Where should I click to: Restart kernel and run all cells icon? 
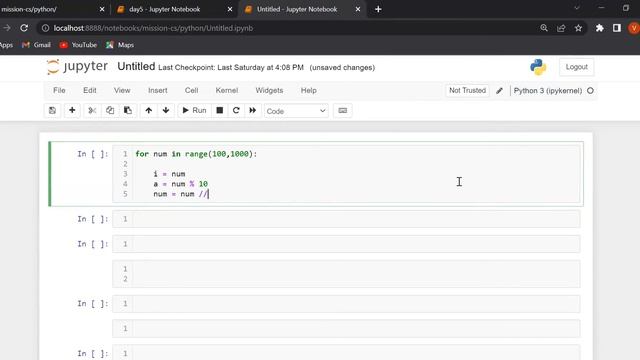click(x=253, y=111)
